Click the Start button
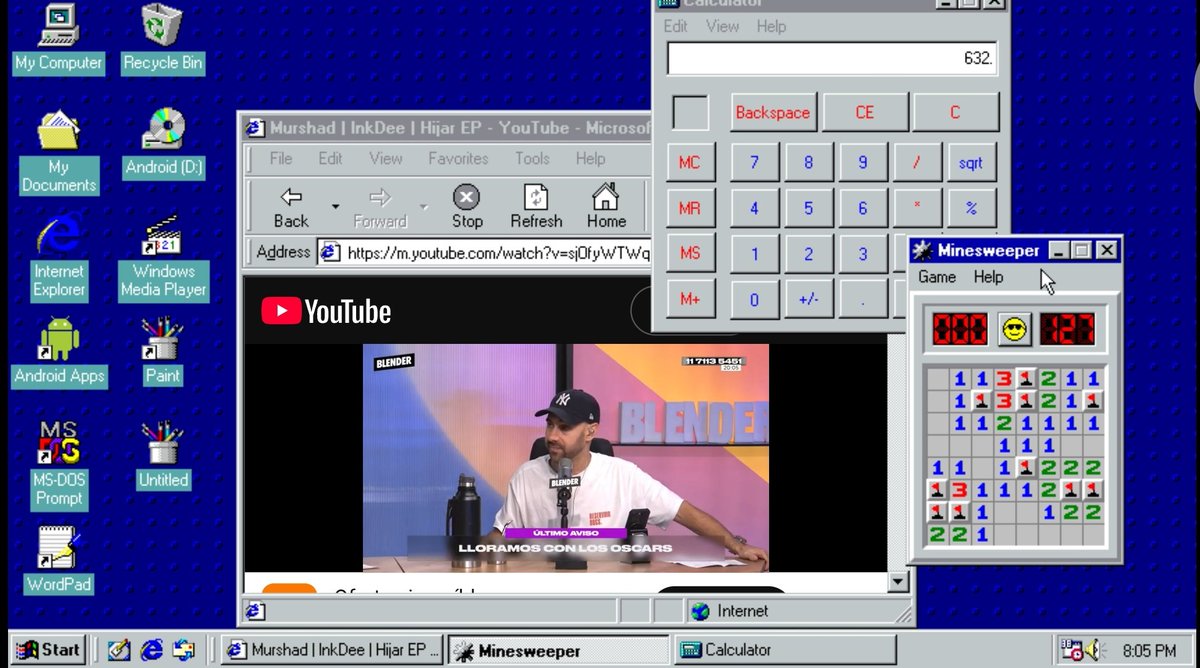 point(50,650)
